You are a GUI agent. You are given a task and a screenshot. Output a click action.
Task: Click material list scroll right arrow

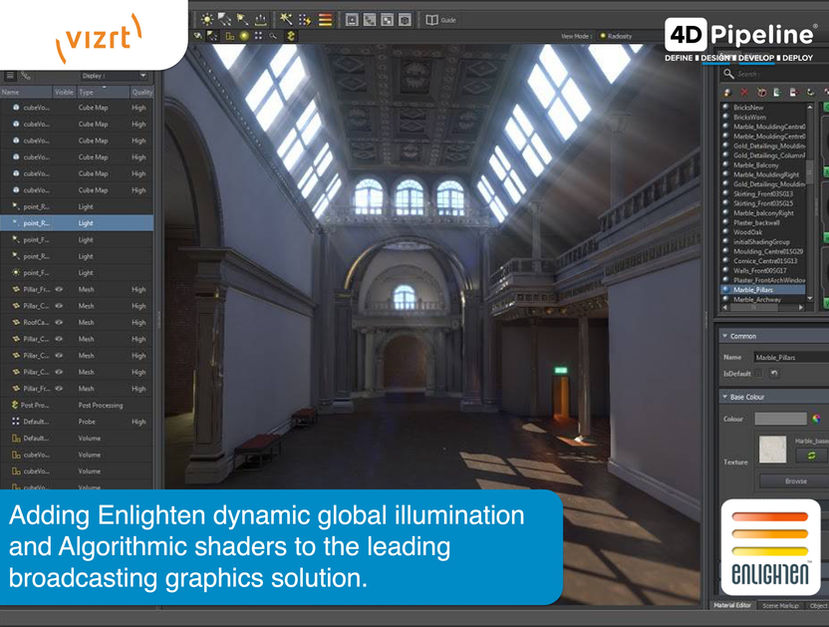[x=801, y=307]
